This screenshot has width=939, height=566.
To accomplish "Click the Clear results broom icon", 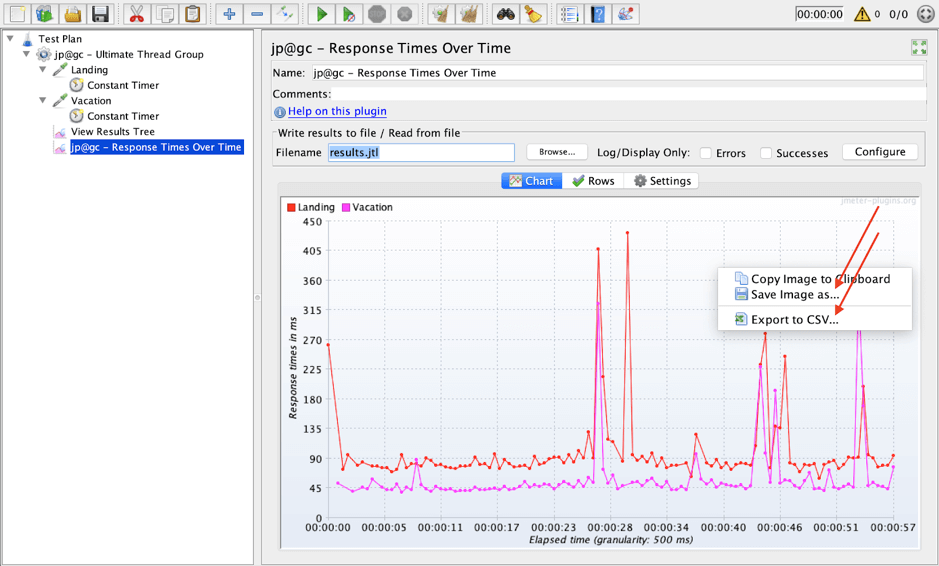I will tap(441, 13).
